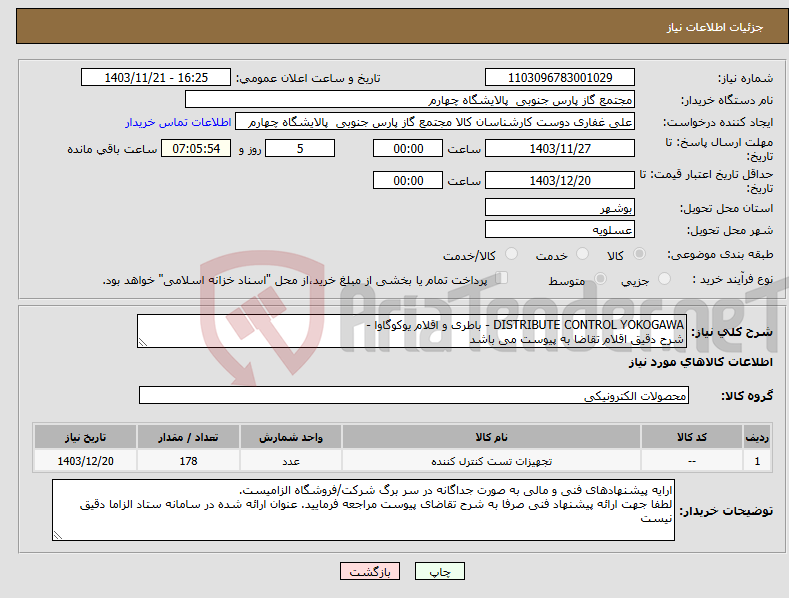Screen dimensions: 789x598
Task: Click the واحد شمارش column header
Action: 291,437
